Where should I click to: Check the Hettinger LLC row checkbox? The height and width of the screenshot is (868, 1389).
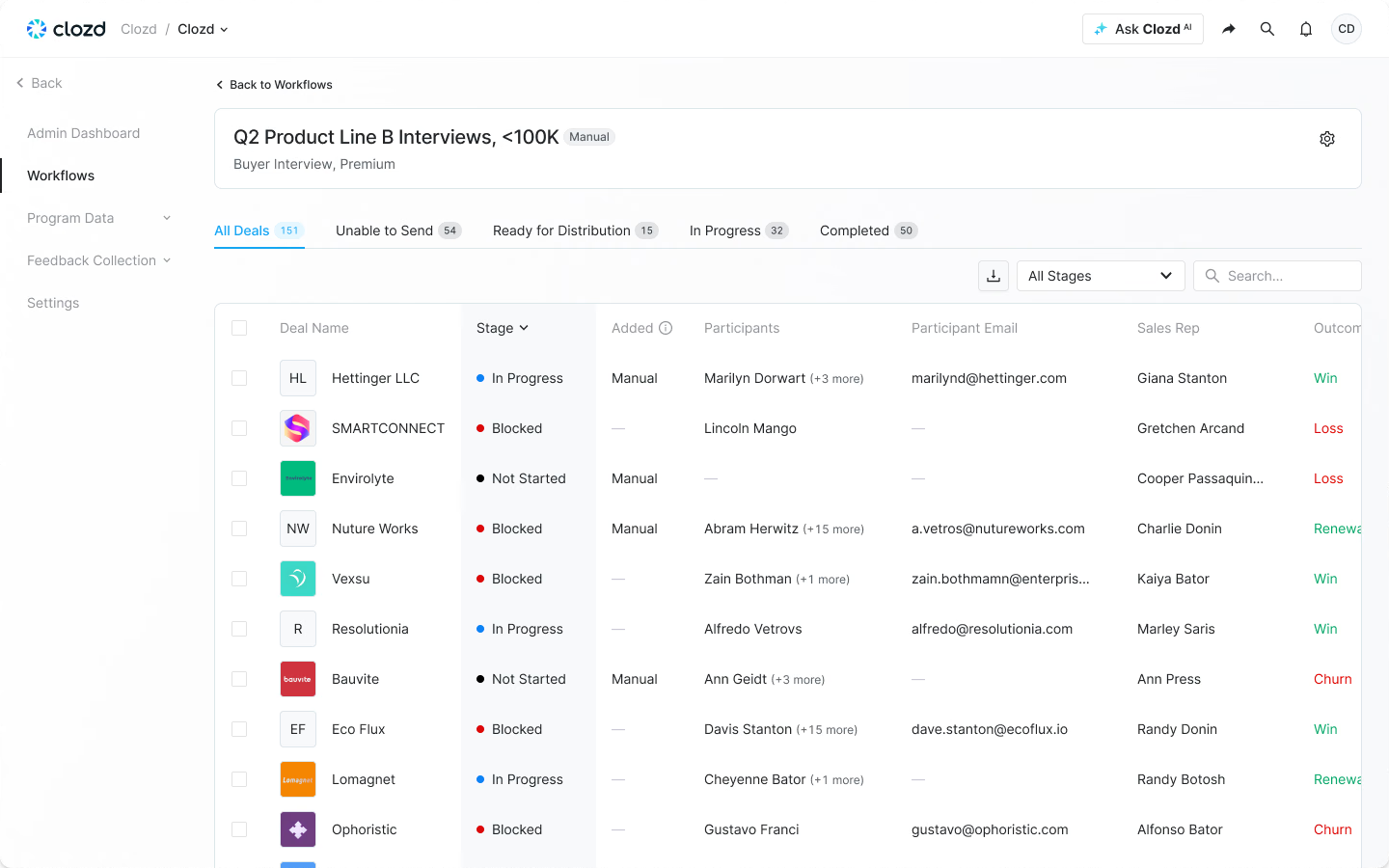(239, 378)
